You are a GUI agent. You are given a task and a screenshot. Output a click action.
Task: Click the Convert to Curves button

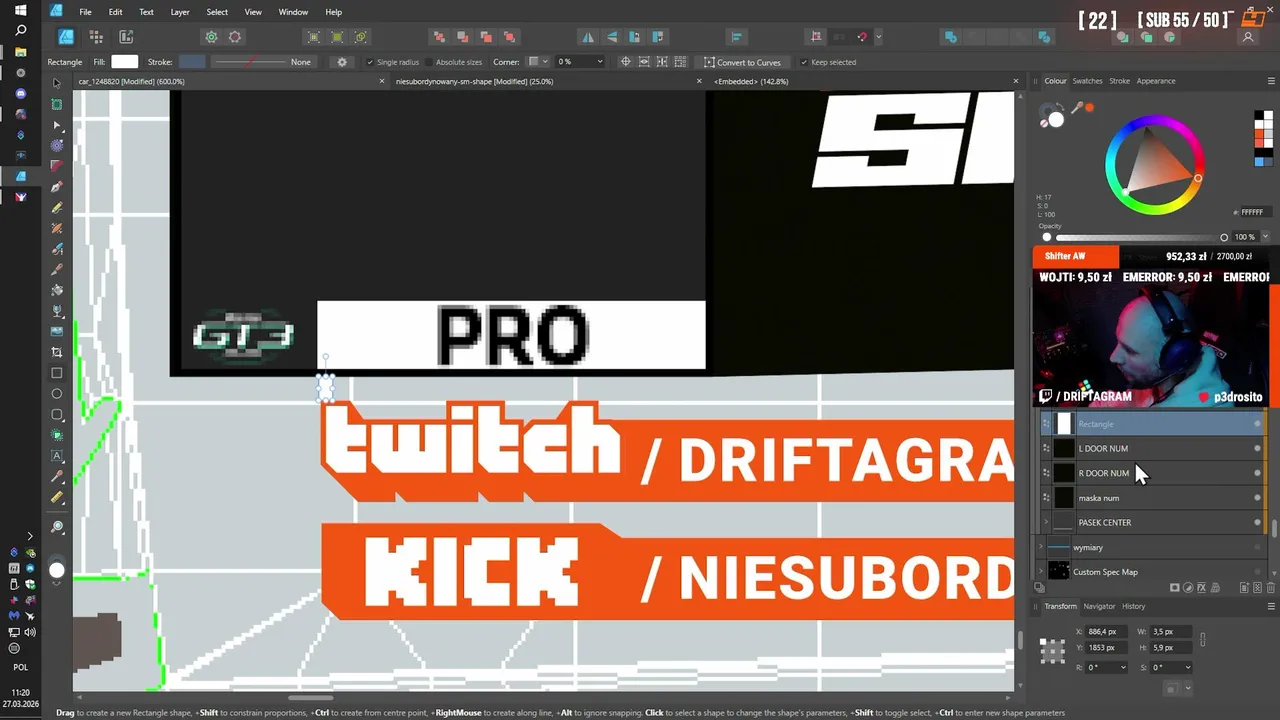742,62
